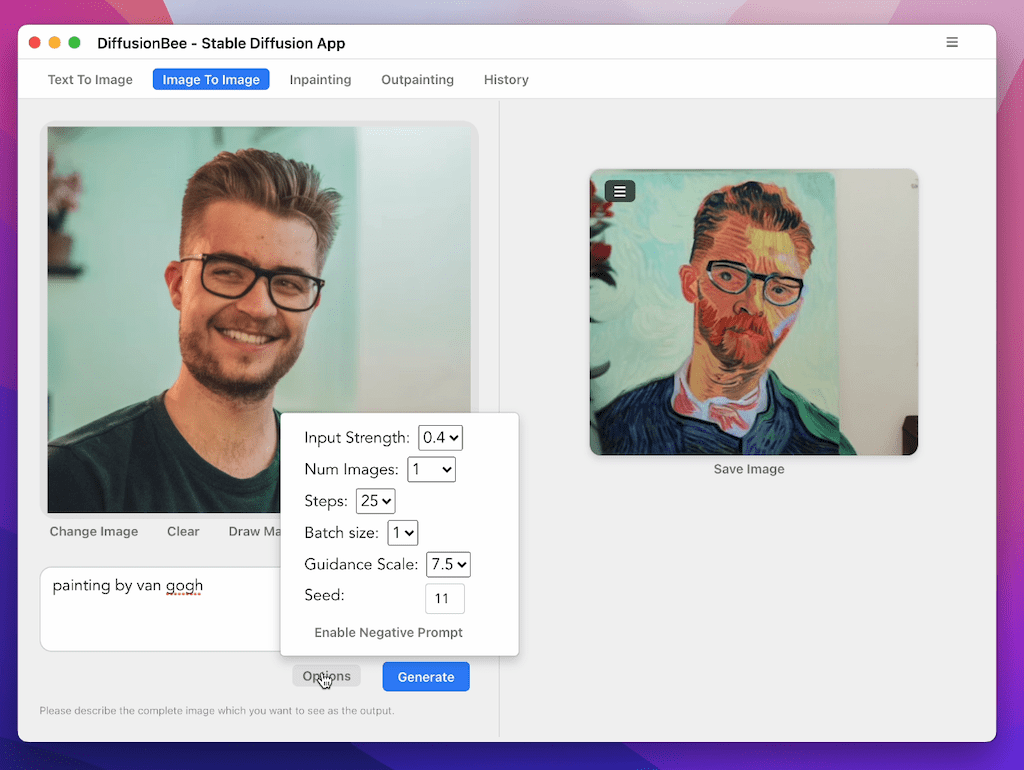Clear the current input image
Screen dimensions: 1024x770
point(183,531)
